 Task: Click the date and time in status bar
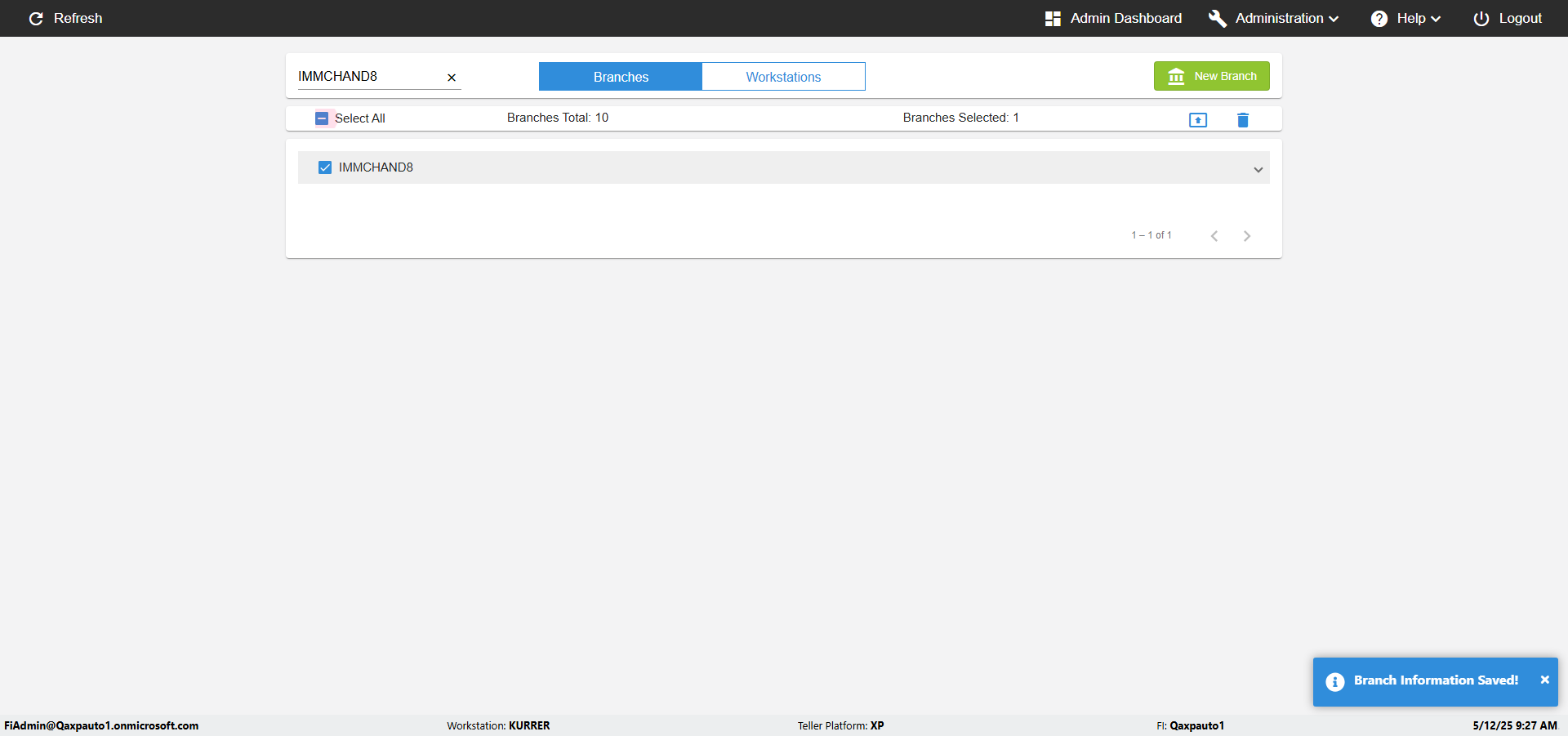[1515, 725]
